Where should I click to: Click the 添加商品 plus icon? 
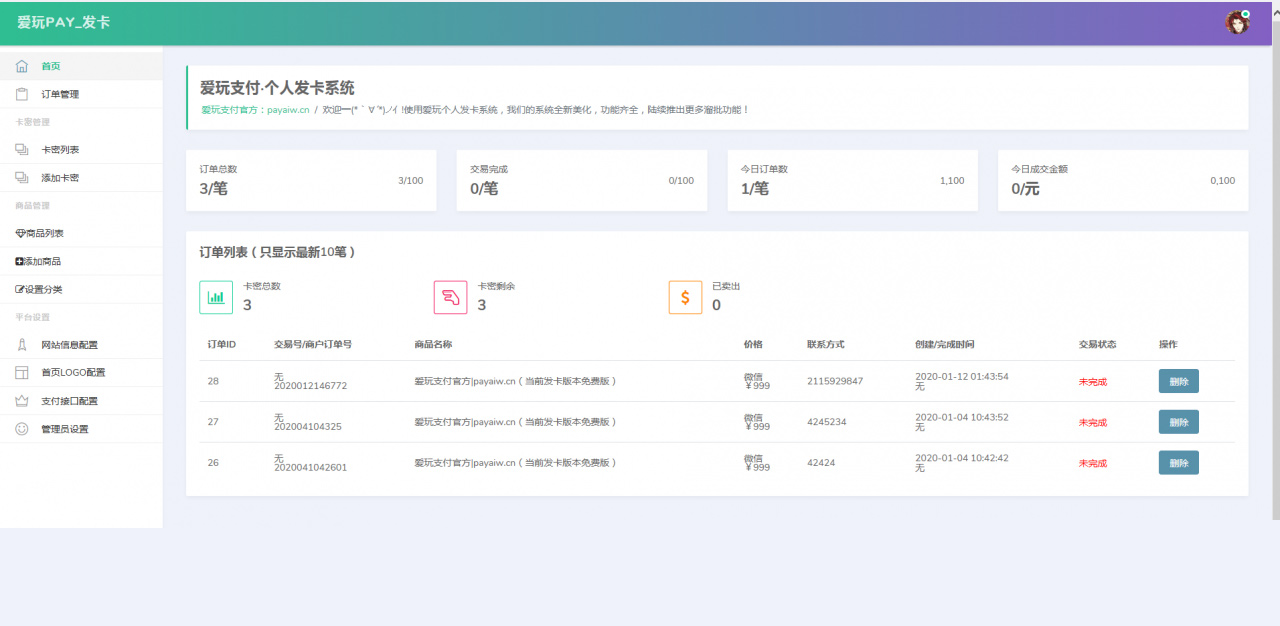click(x=22, y=261)
